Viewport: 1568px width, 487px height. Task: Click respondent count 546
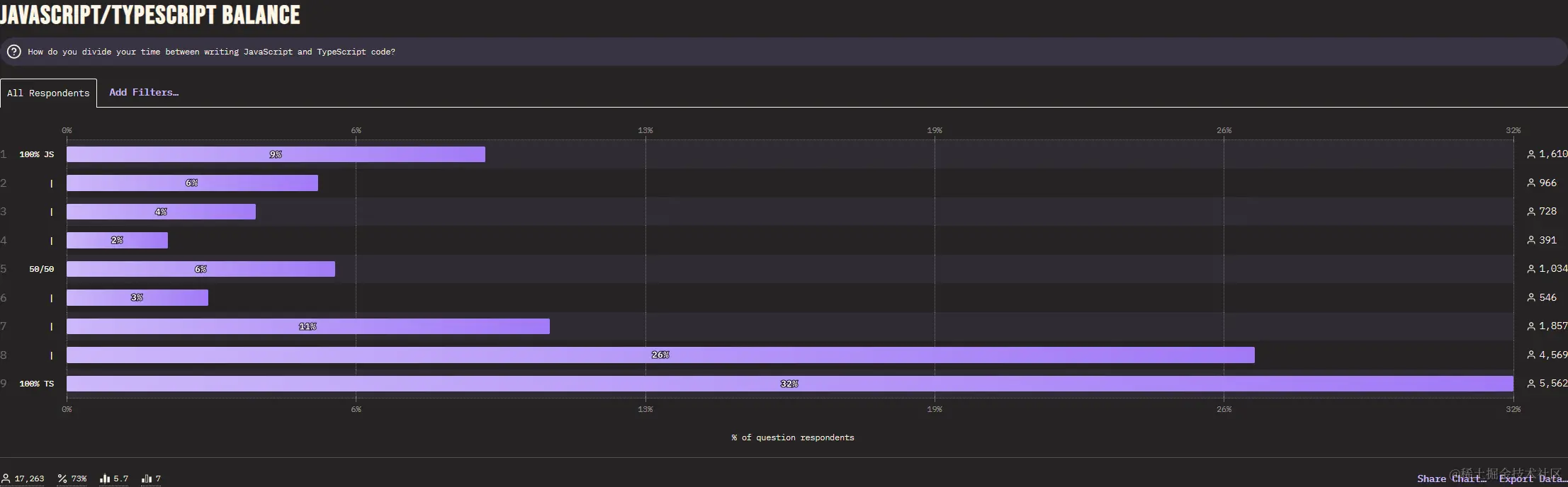point(1547,297)
